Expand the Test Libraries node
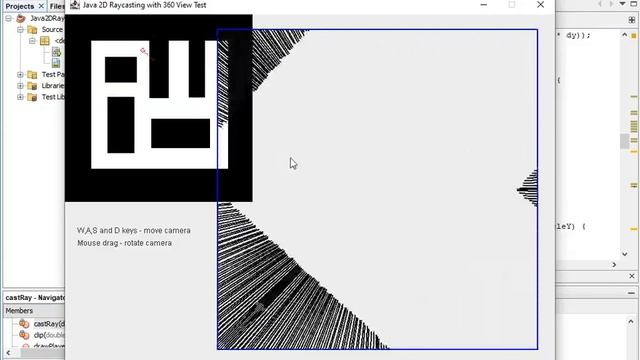This screenshot has height=360, width=640. (20, 97)
